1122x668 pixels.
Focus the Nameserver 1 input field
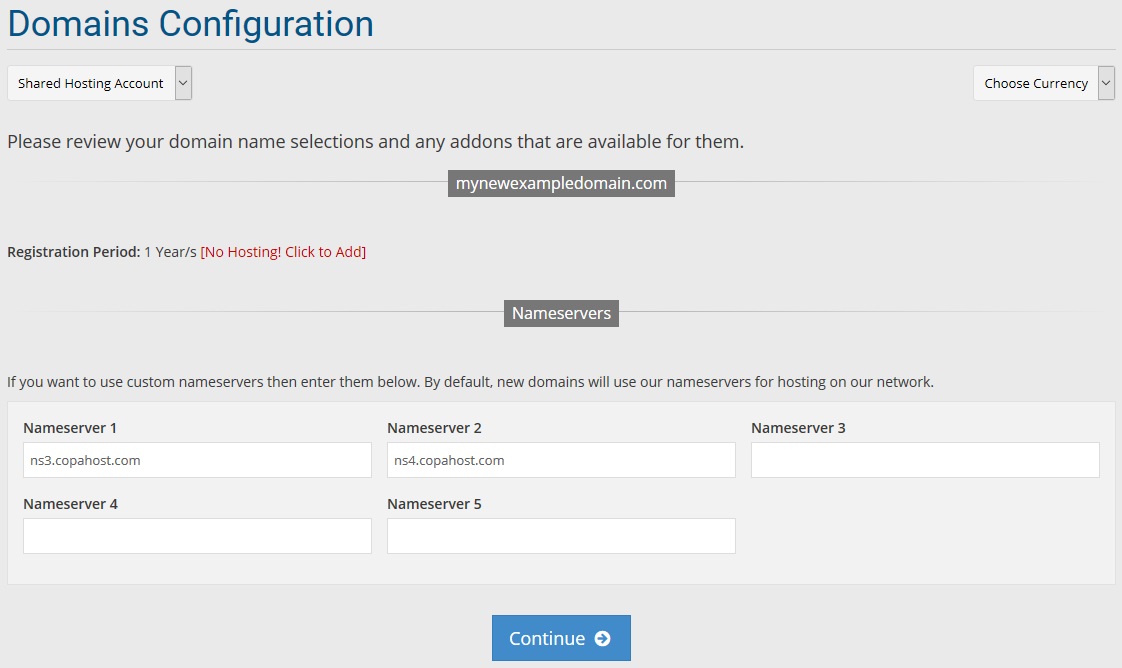[x=197, y=460]
